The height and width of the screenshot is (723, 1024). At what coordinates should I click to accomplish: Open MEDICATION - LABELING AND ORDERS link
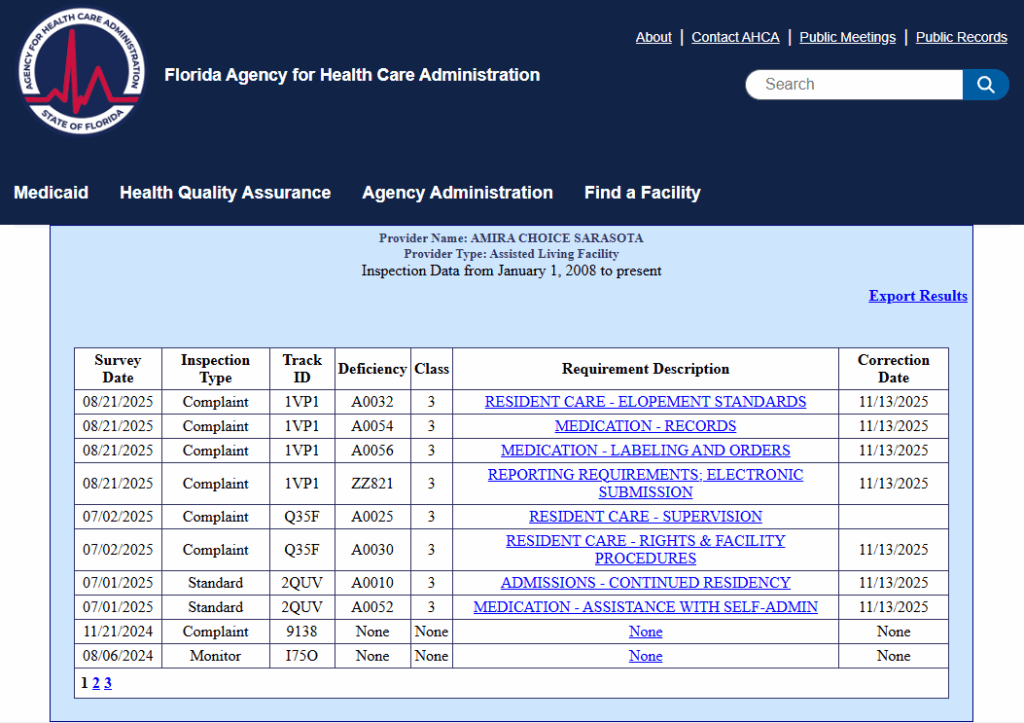[645, 450]
